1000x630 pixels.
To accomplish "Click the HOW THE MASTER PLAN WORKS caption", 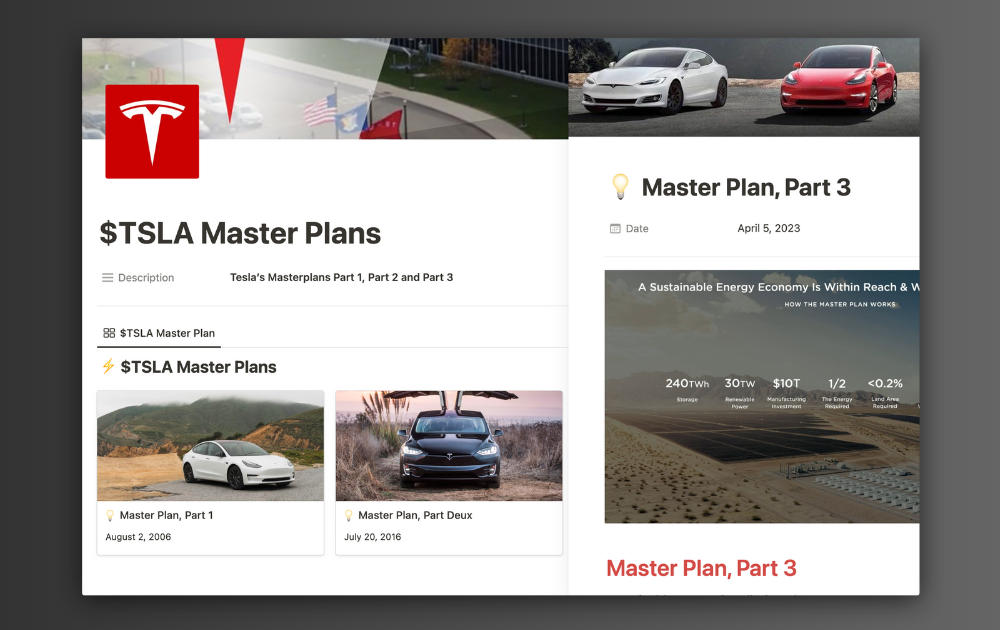I will point(840,304).
